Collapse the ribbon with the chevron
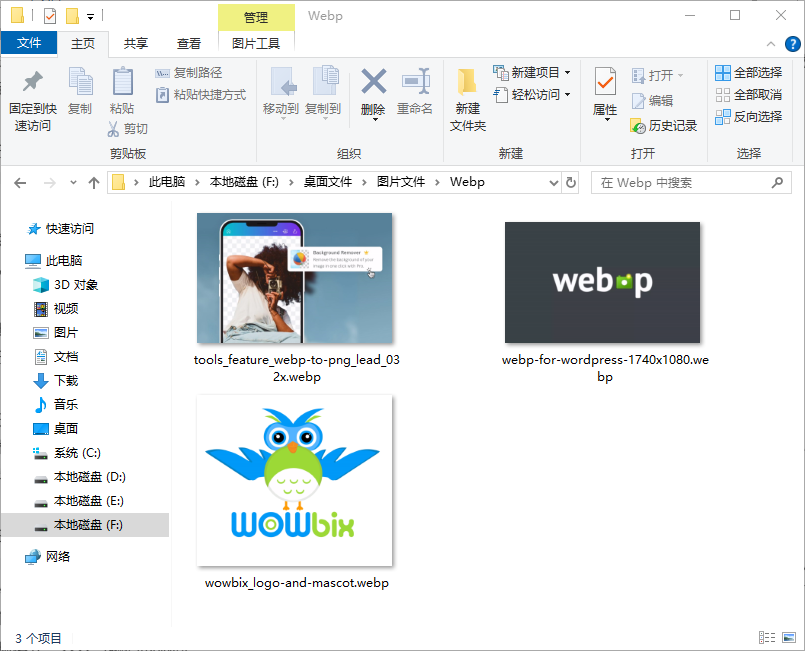Image resolution: width=805 pixels, height=651 pixels. click(771, 44)
